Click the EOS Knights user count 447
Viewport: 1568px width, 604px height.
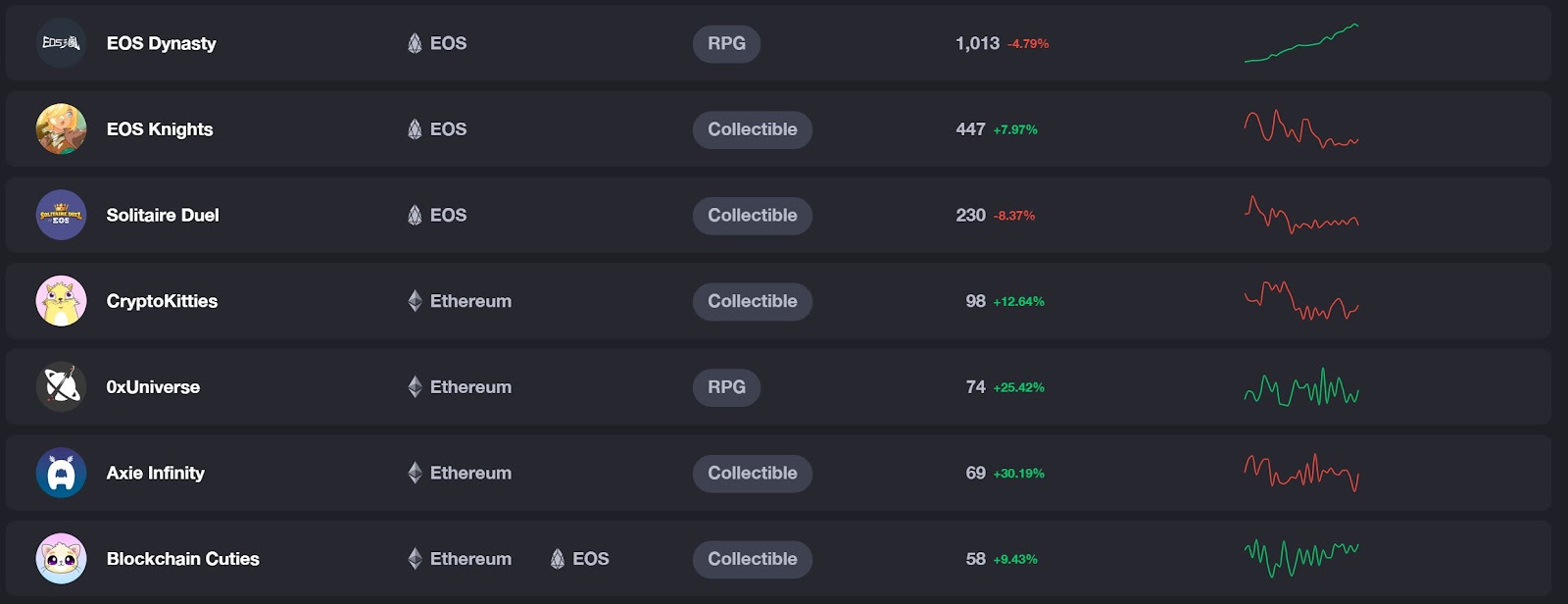(970, 129)
